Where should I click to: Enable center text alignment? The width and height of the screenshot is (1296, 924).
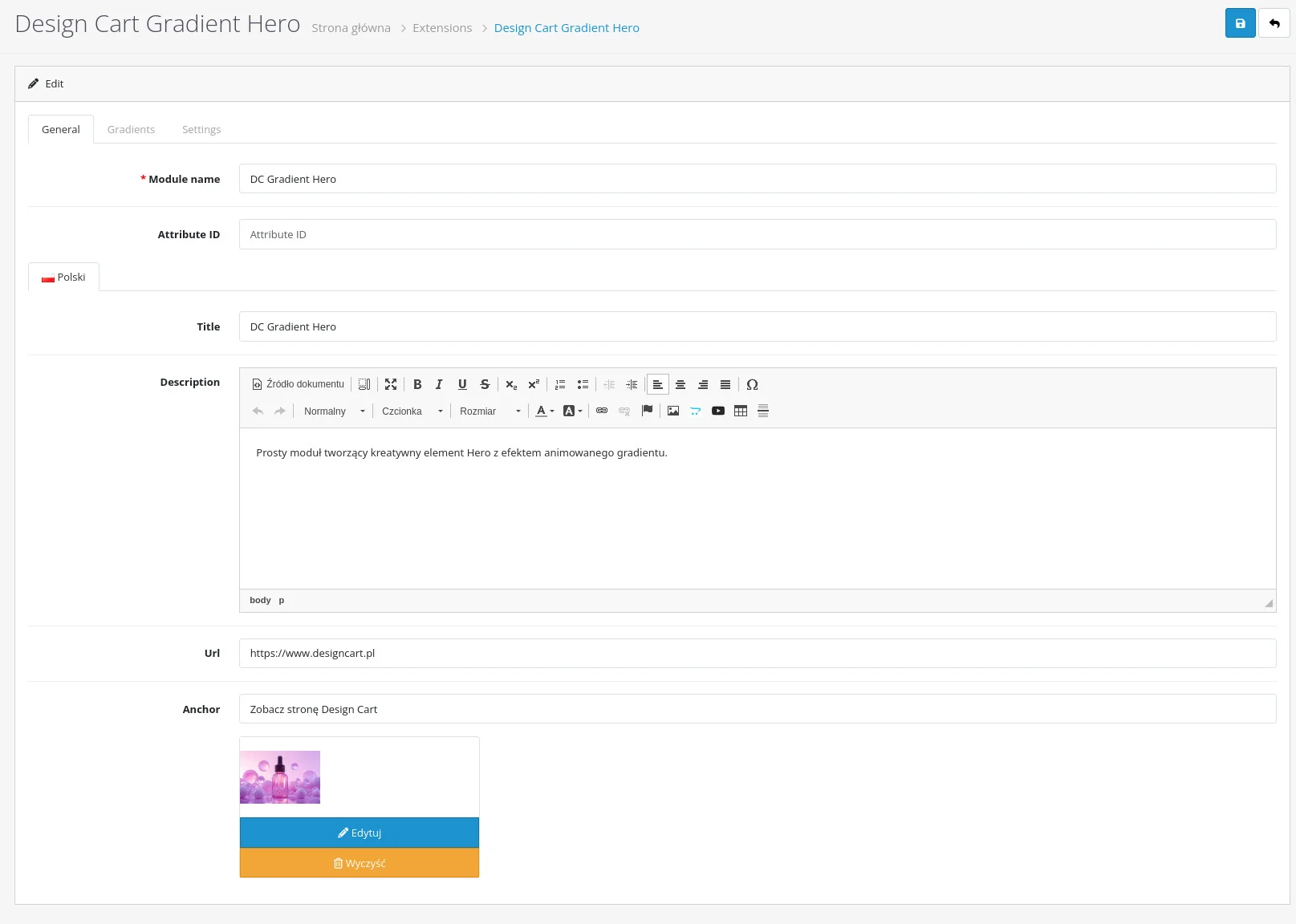681,384
